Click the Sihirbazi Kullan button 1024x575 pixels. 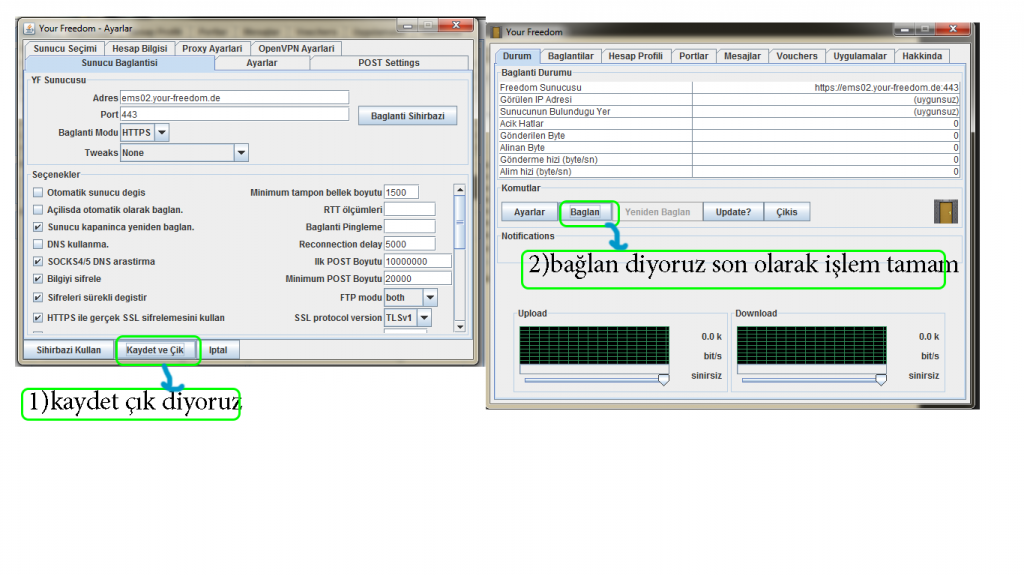(69, 350)
